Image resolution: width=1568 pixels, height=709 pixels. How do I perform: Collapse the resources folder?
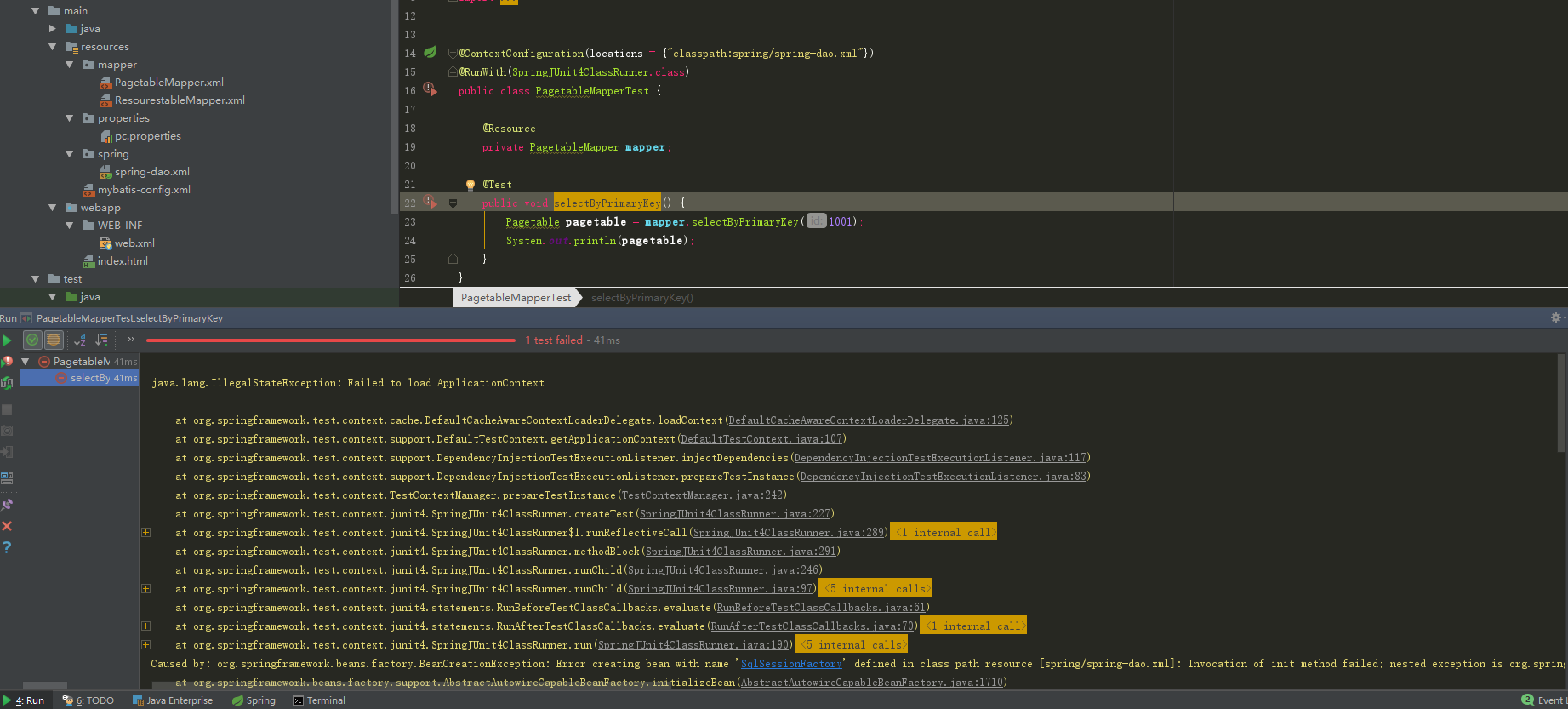(x=53, y=47)
